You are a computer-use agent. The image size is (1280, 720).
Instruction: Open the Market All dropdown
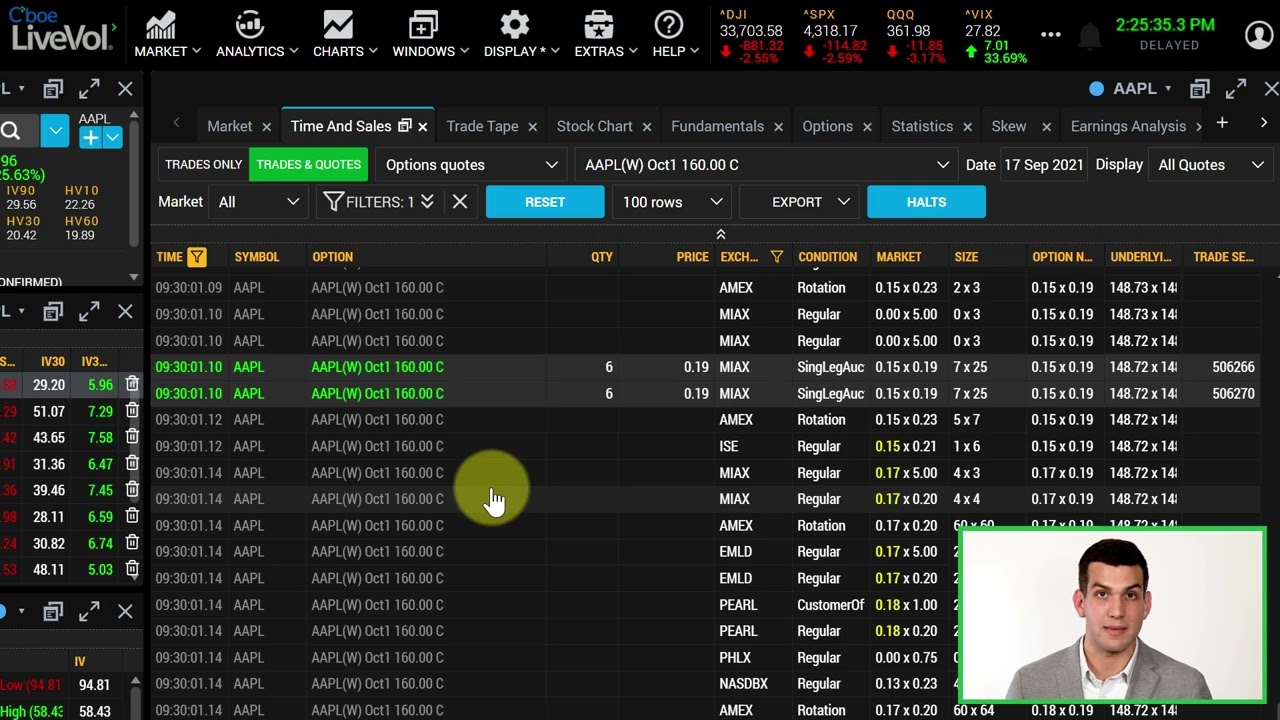(x=259, y=202)
